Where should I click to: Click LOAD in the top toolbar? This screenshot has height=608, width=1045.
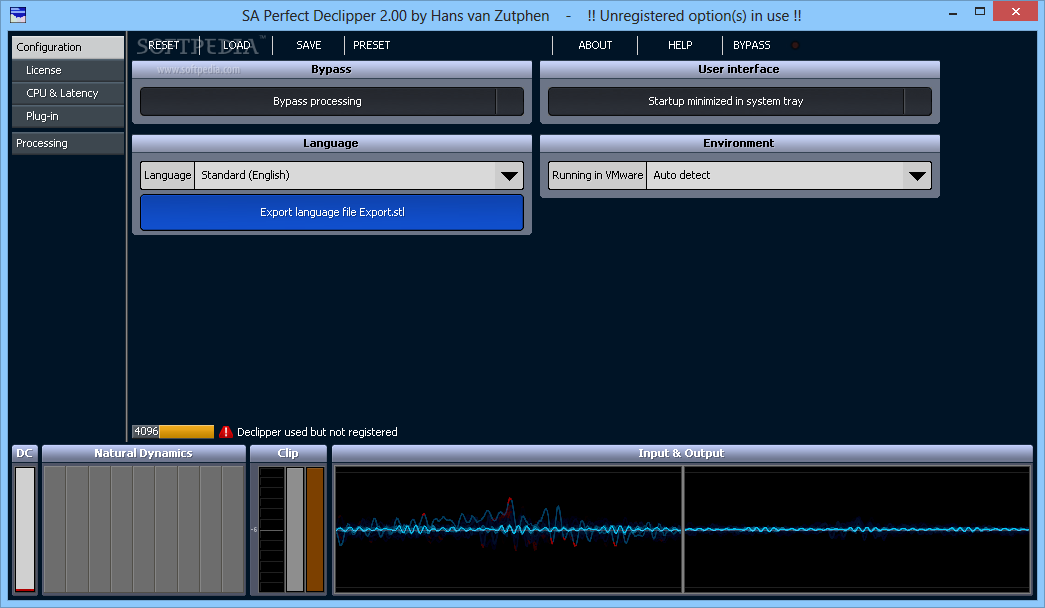pos(237,45)
